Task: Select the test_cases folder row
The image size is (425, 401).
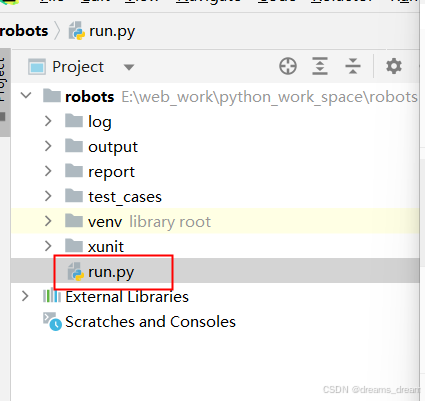Action: point(215,196)
